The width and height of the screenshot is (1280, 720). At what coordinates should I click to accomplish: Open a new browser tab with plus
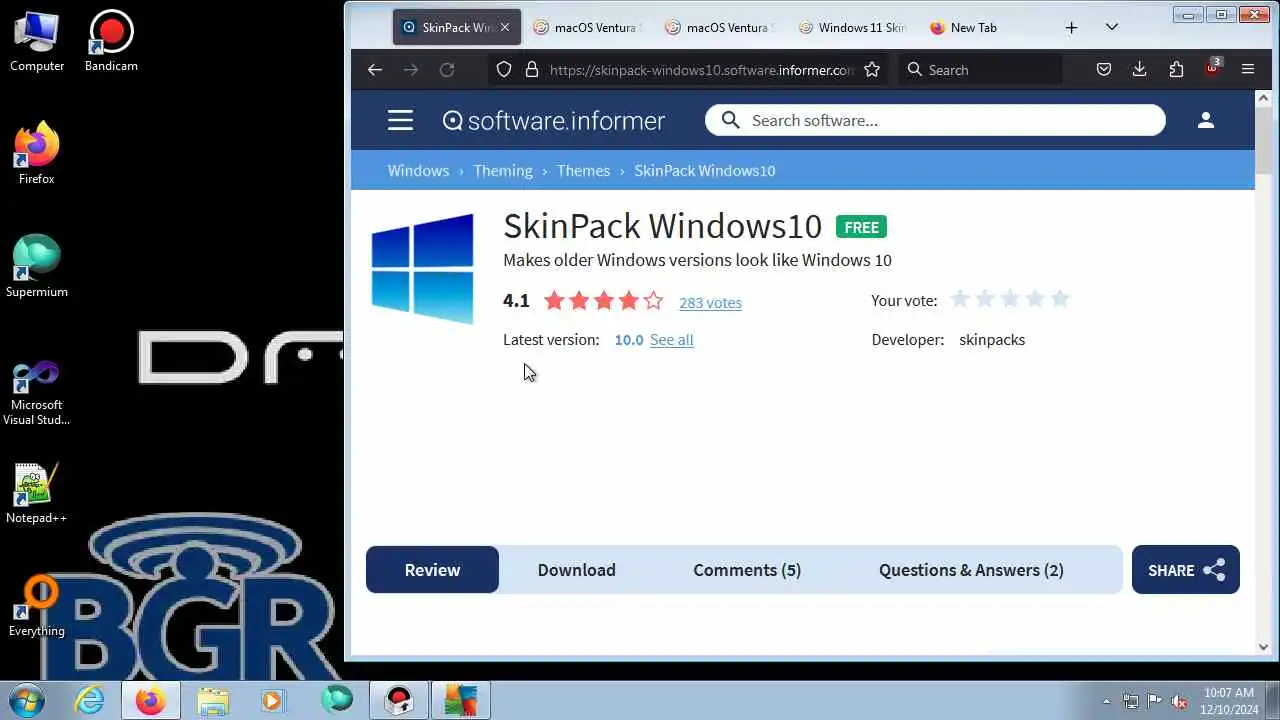point(1071,27)
